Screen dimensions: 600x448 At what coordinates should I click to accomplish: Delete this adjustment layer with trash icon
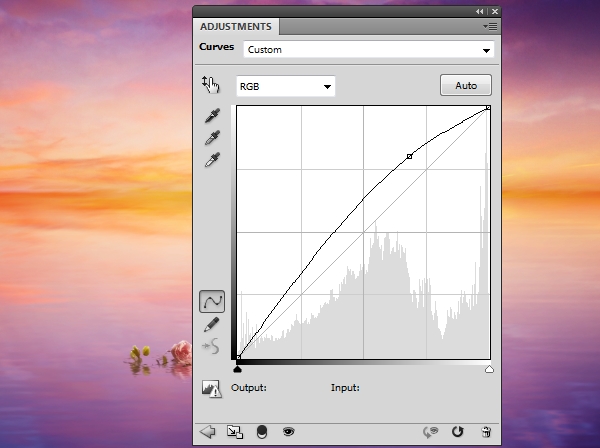486,432
